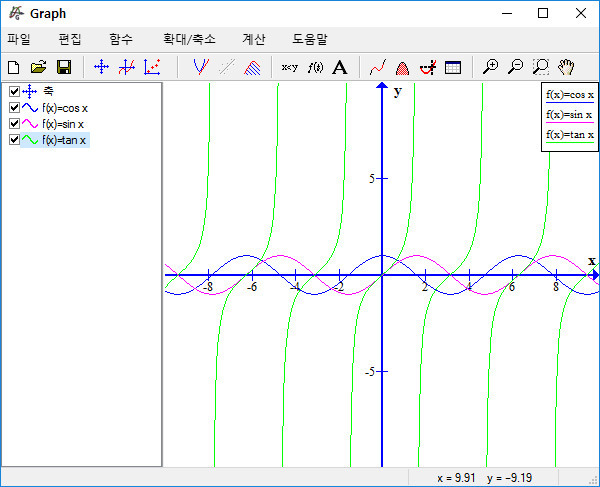Viewport: 600px width, 487px height.
Task: Click Insert f(x) derivative icon
Action: [x=315, y=67]
